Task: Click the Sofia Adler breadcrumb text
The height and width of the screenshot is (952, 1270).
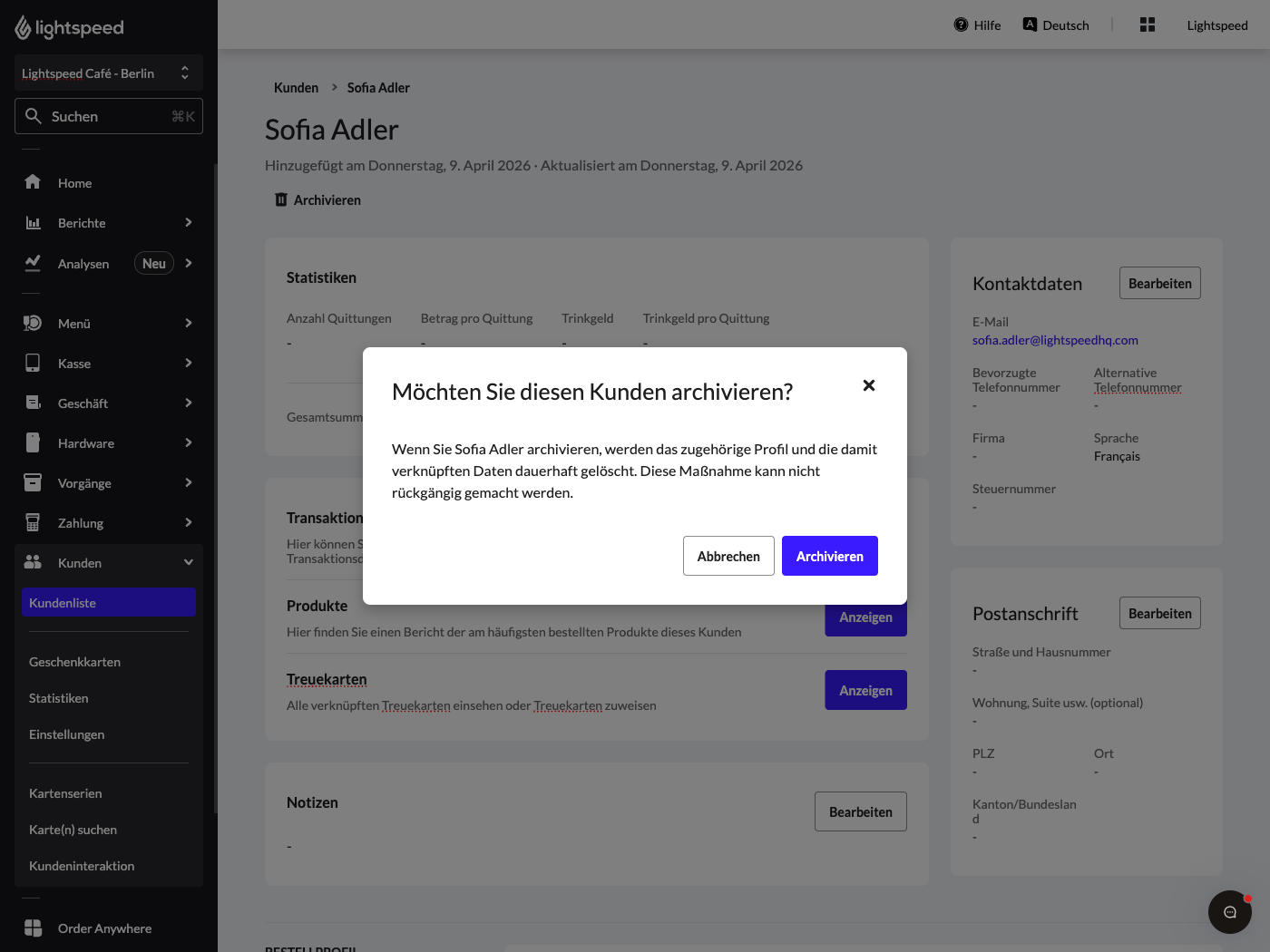Action: pos(378,88)
